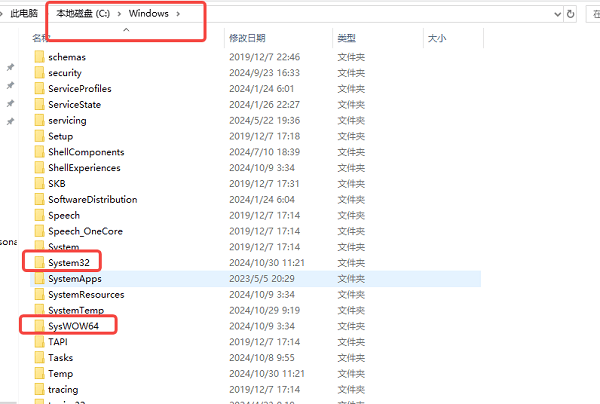The width and height of the screenshot is (600, 404).
Task: Select the Speech_OneCore folder icon
Action: pyautogui.click(x=39, y=231)
